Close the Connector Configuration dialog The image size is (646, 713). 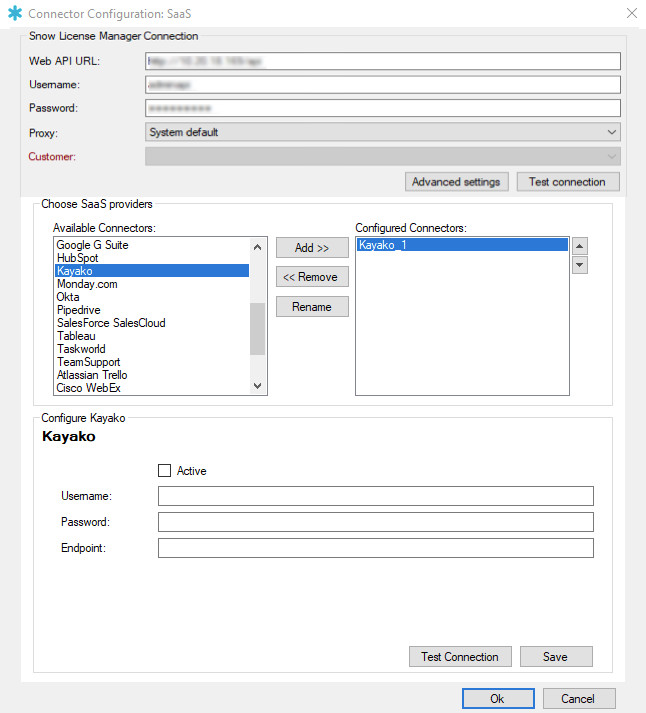(631, 13)
